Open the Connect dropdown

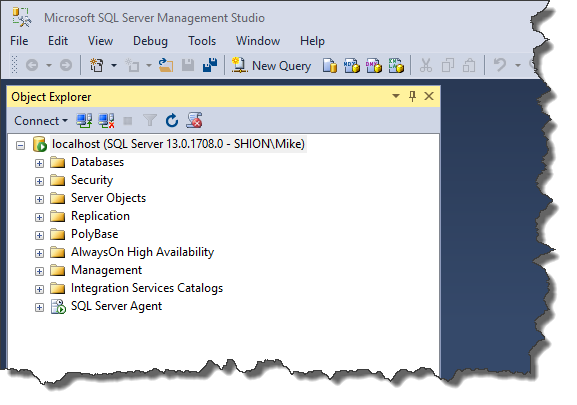41,121
